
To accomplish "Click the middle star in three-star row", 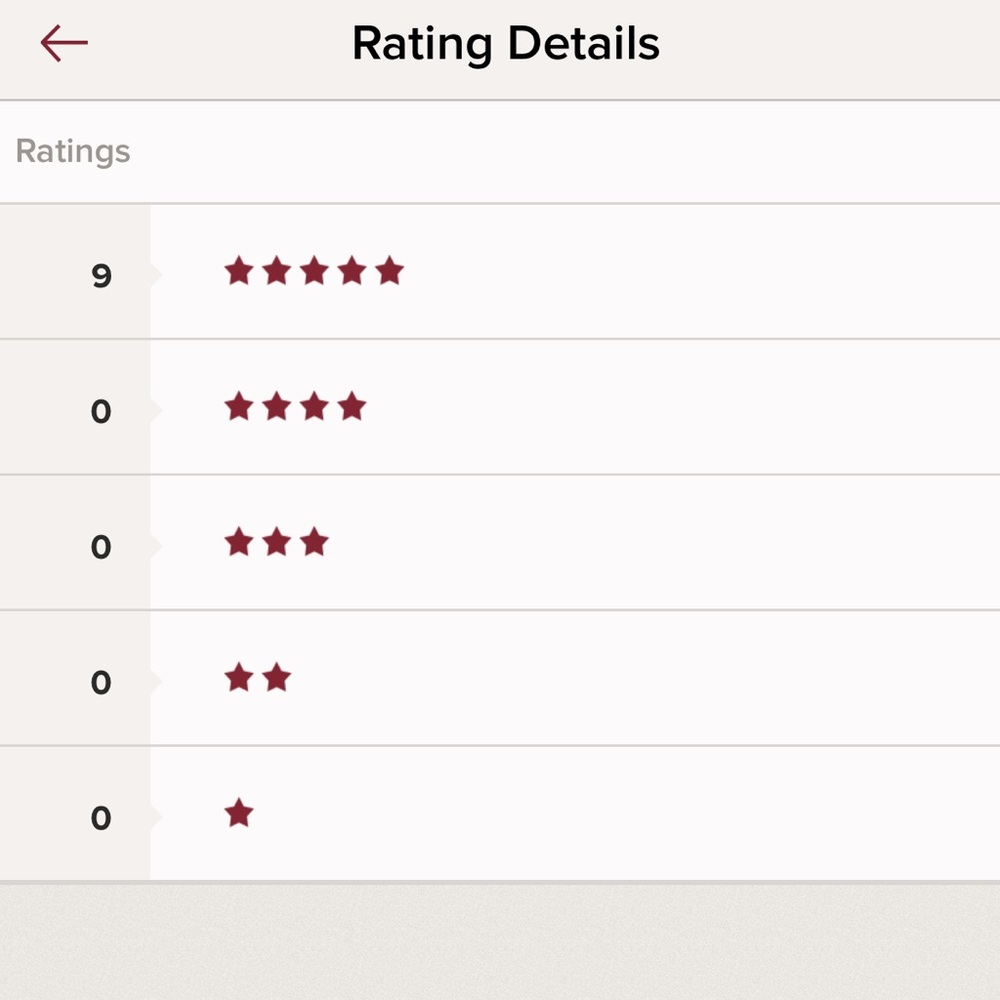I will click(x=277, y=541).
